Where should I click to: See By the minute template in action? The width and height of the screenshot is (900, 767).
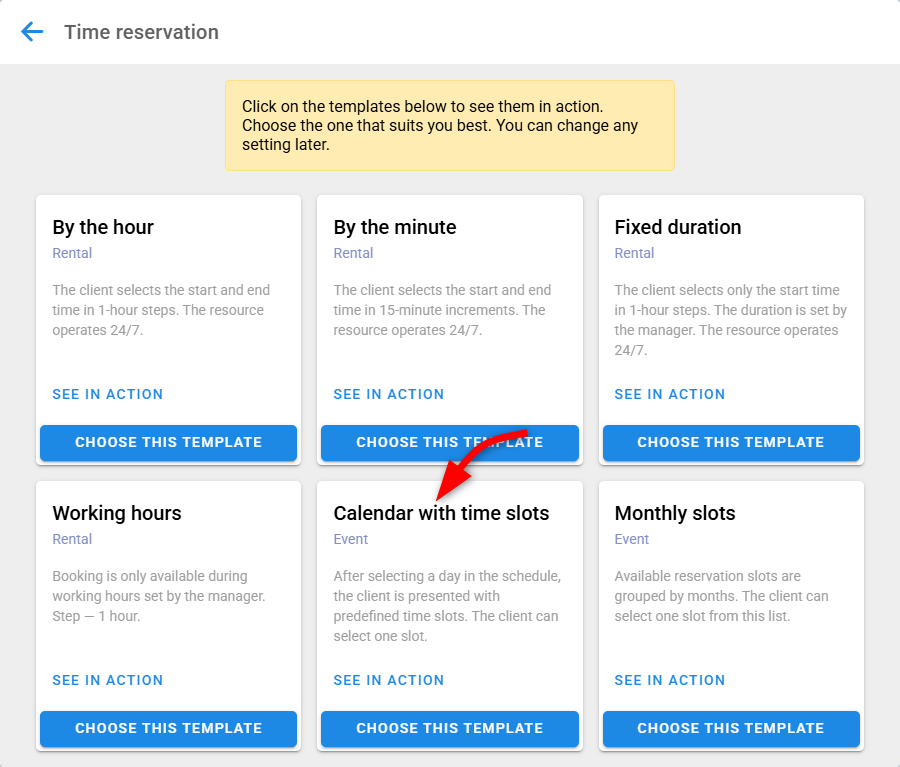pyautogui.click(x=388, y=394)
